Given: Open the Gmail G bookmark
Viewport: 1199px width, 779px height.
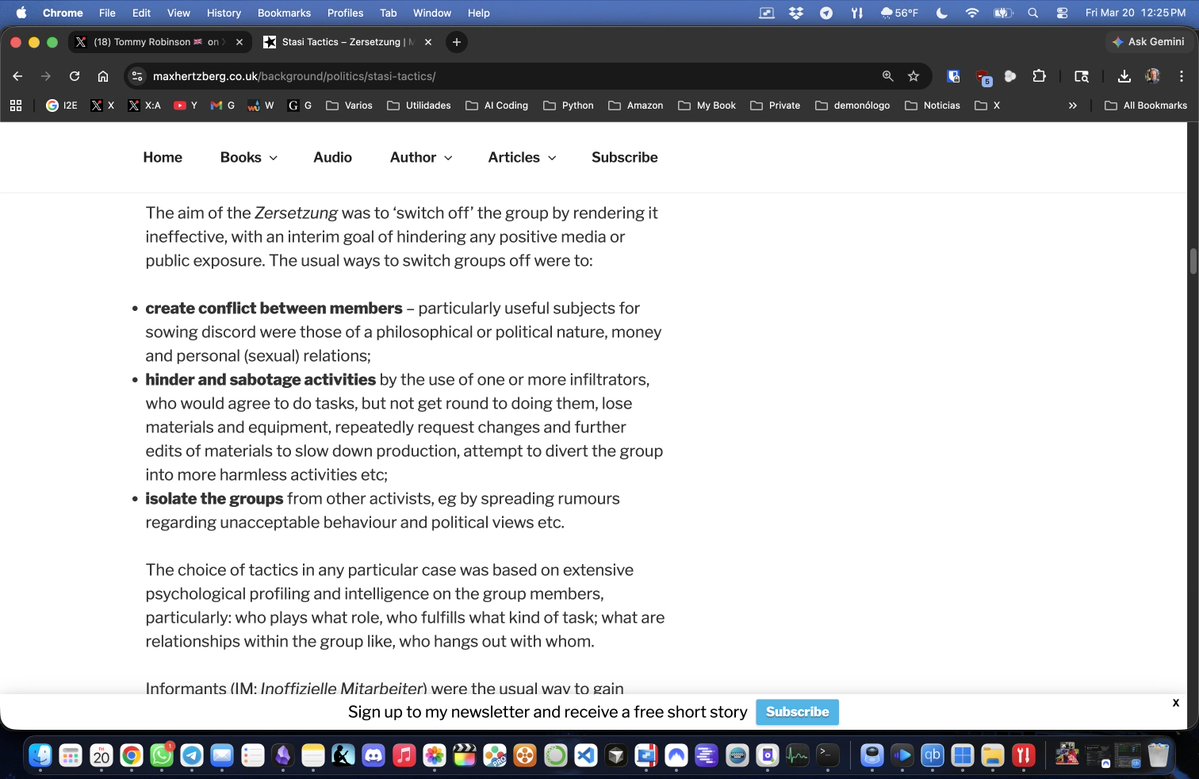Looking at the screenshot, I should (x=223, y=105).
